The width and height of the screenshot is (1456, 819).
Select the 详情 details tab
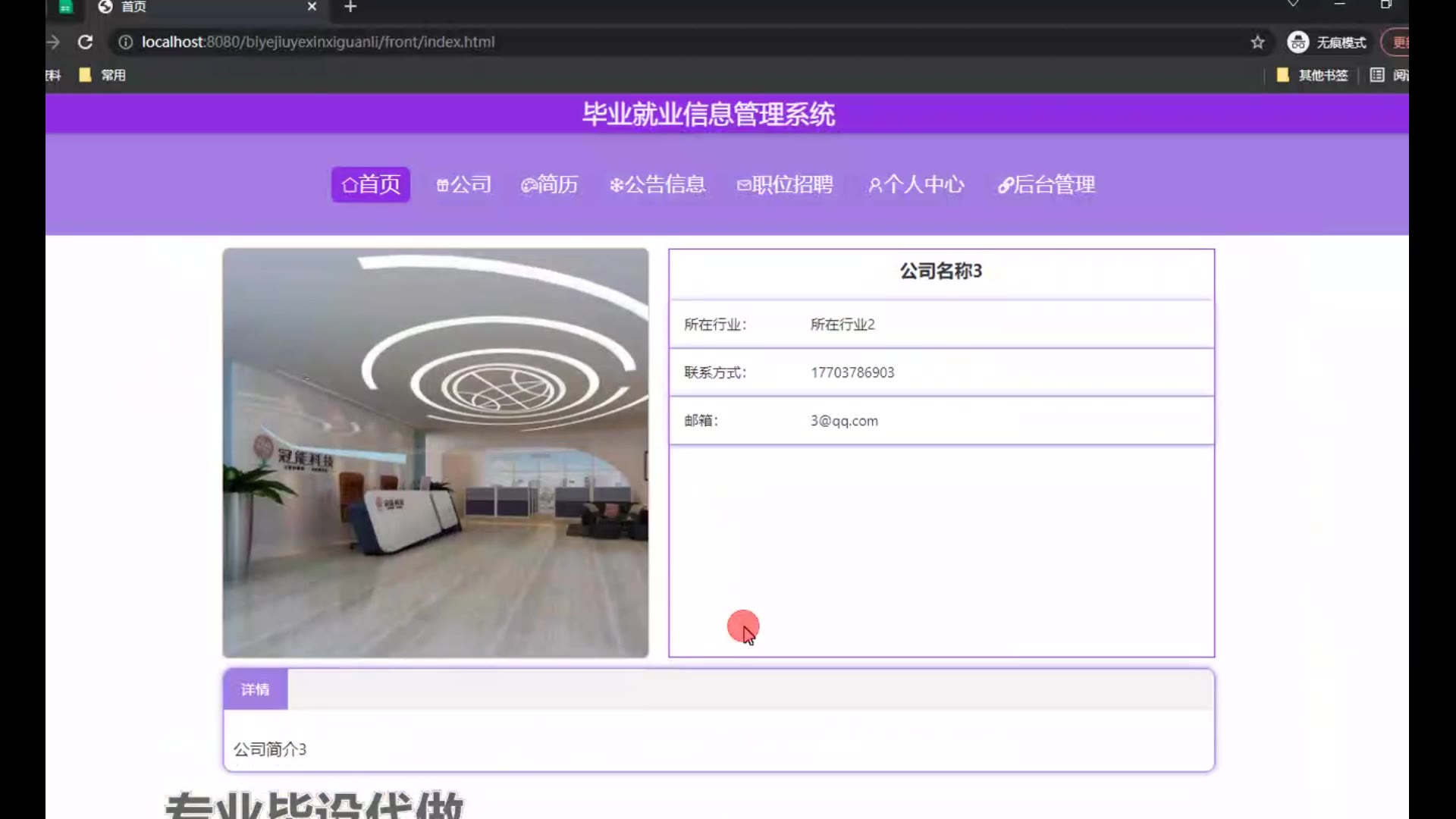(255, 689)
